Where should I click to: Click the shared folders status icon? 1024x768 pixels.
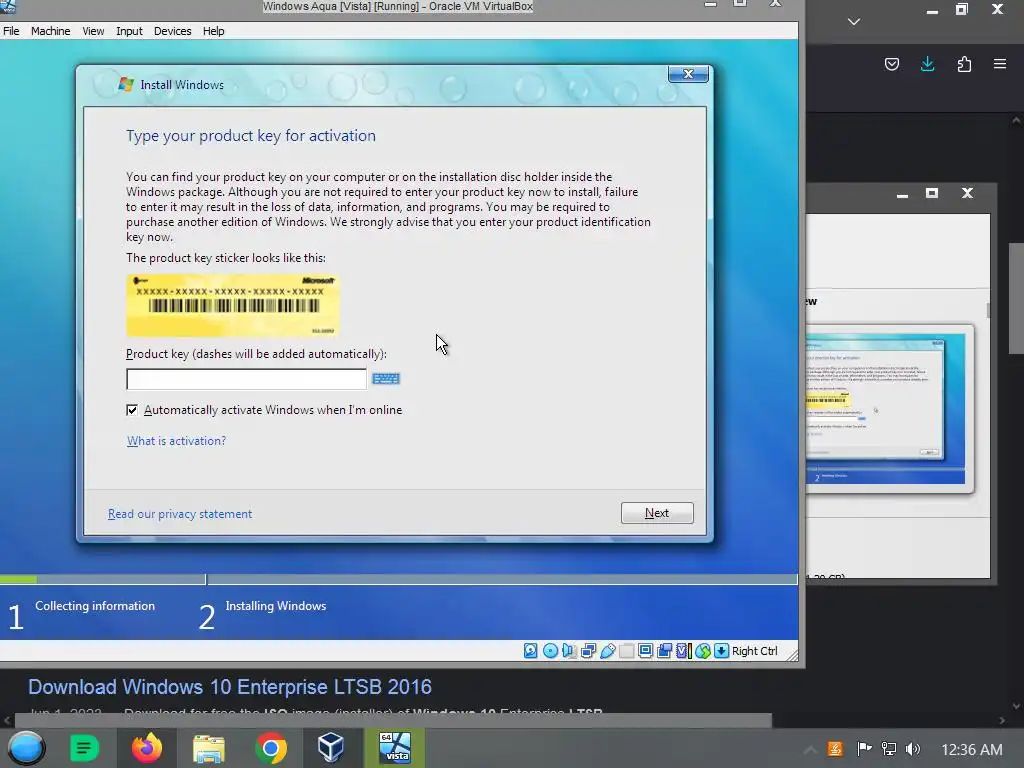[626, 650]
